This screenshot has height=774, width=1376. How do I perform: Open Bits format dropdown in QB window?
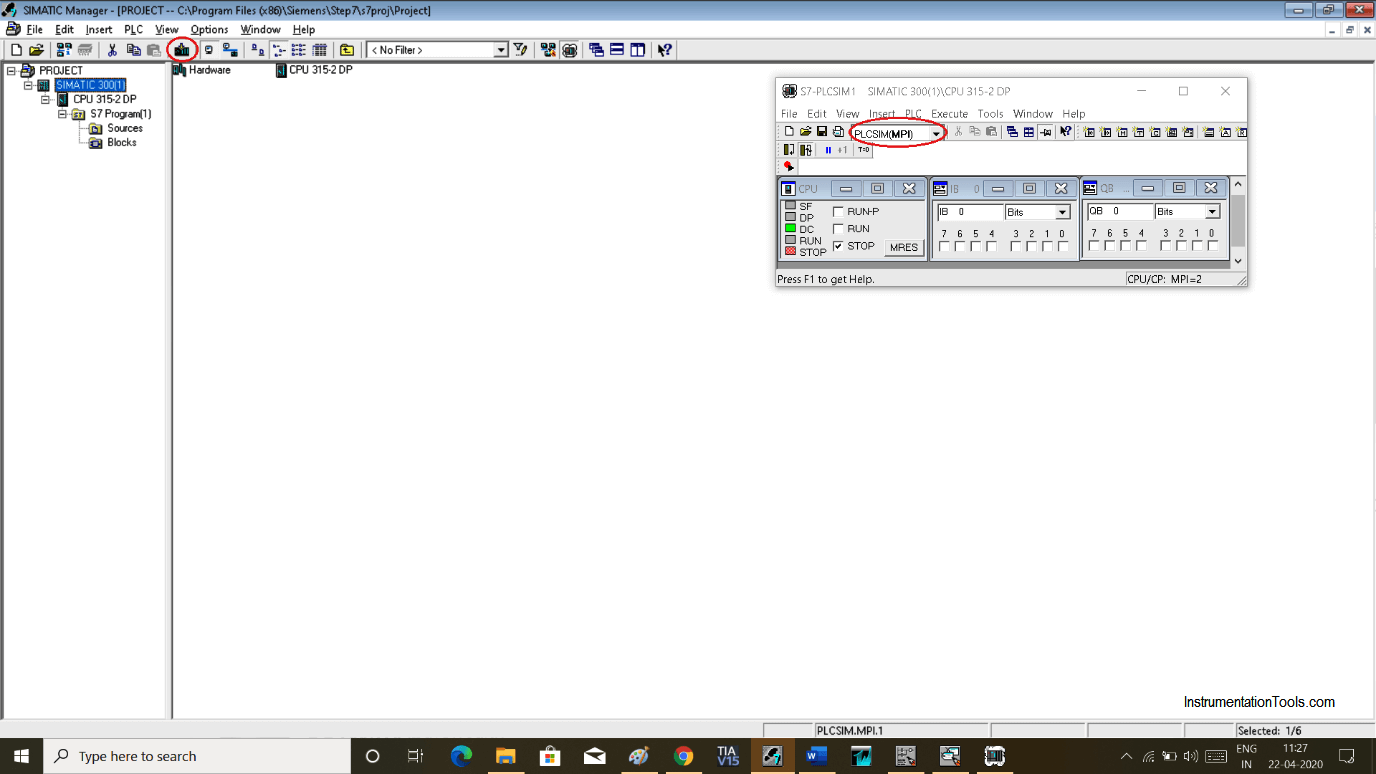pos(1212,212)
